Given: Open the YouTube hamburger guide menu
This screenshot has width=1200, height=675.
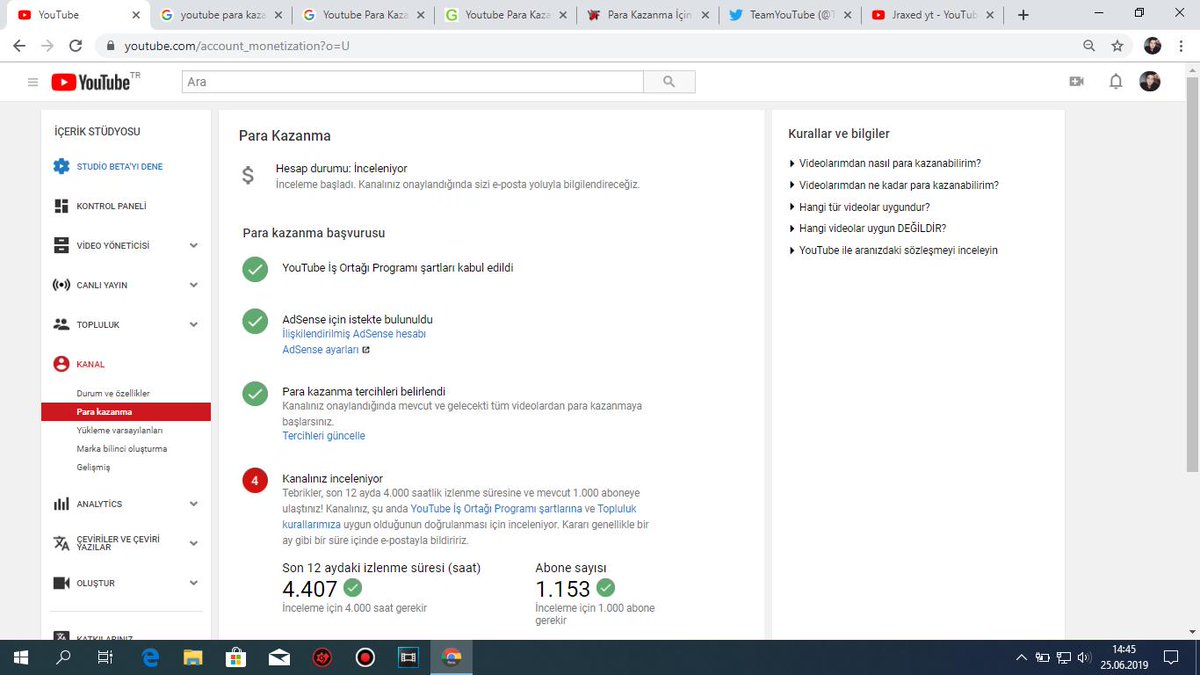Looking at the screenshot, I should tap(33, 82).
